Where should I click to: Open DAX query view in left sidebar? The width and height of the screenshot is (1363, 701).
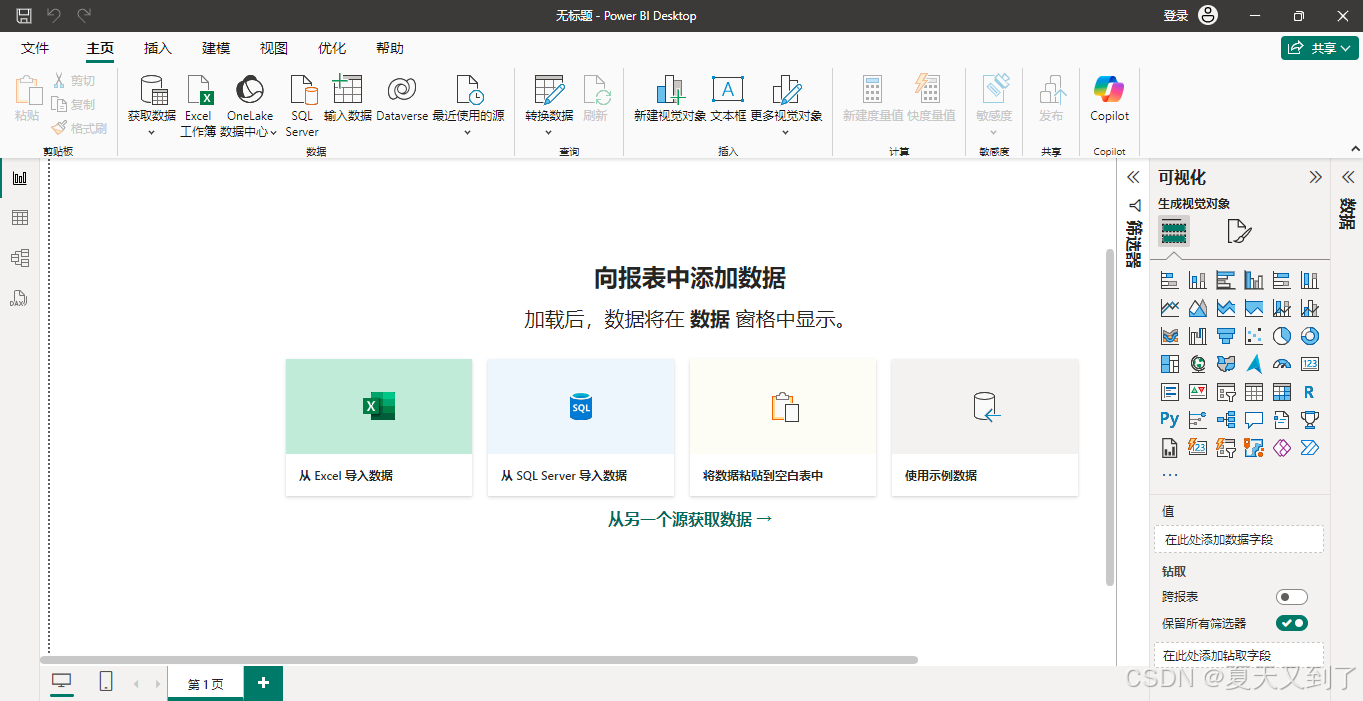click(x=19, y=298)
